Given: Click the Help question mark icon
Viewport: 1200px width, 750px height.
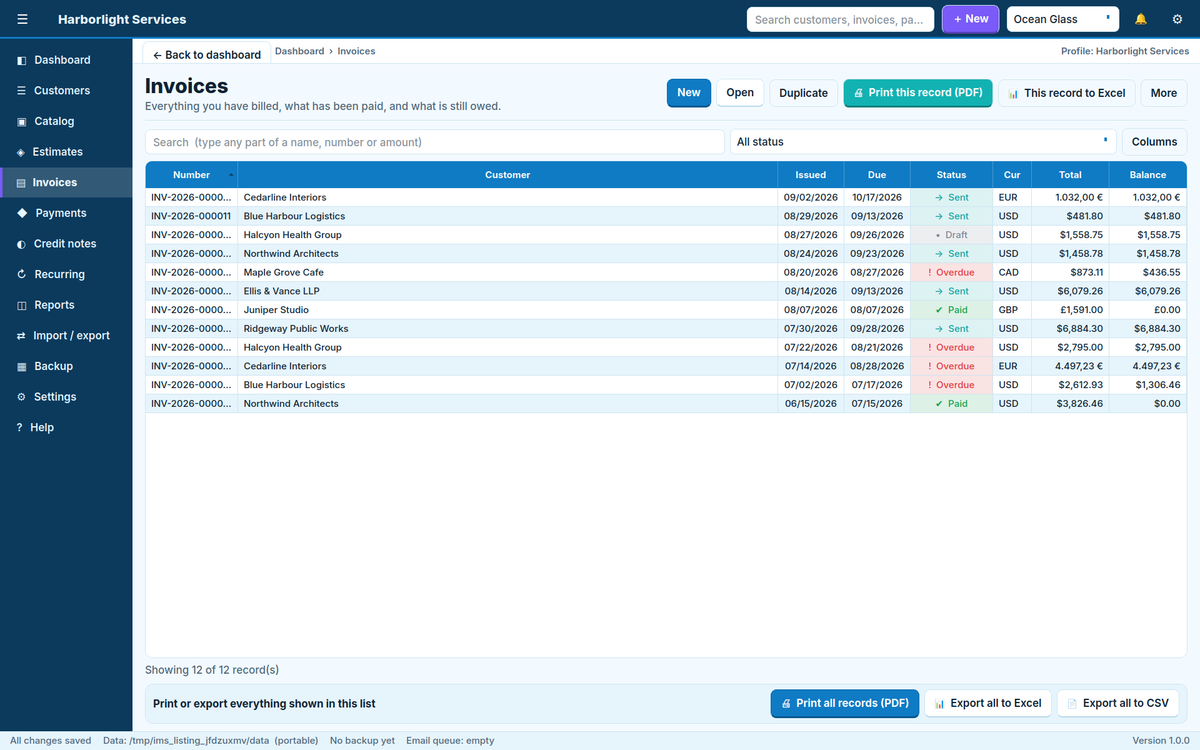Looking at the screenshot, I should click(19, 427).
